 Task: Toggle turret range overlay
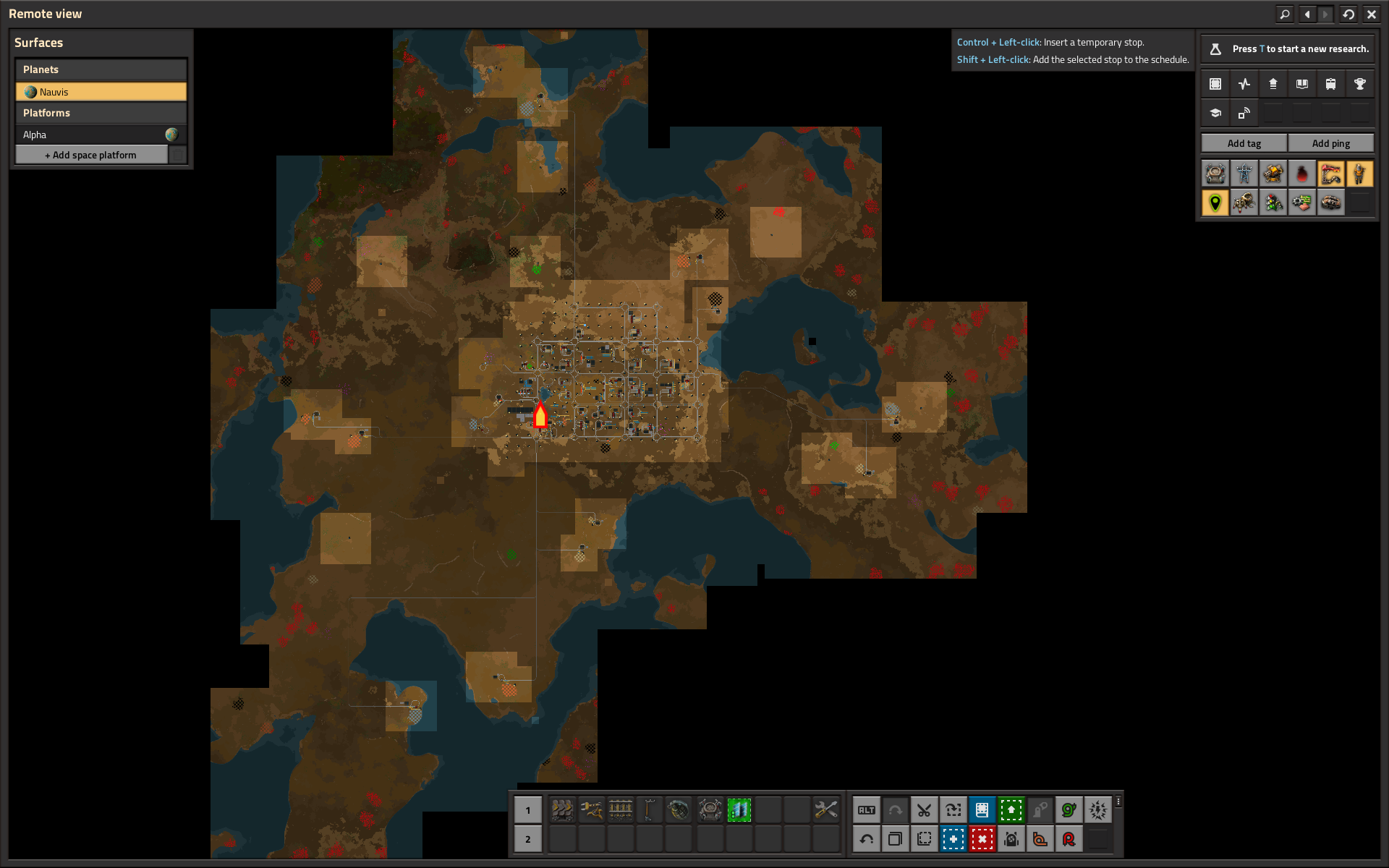pos(1273,174)
